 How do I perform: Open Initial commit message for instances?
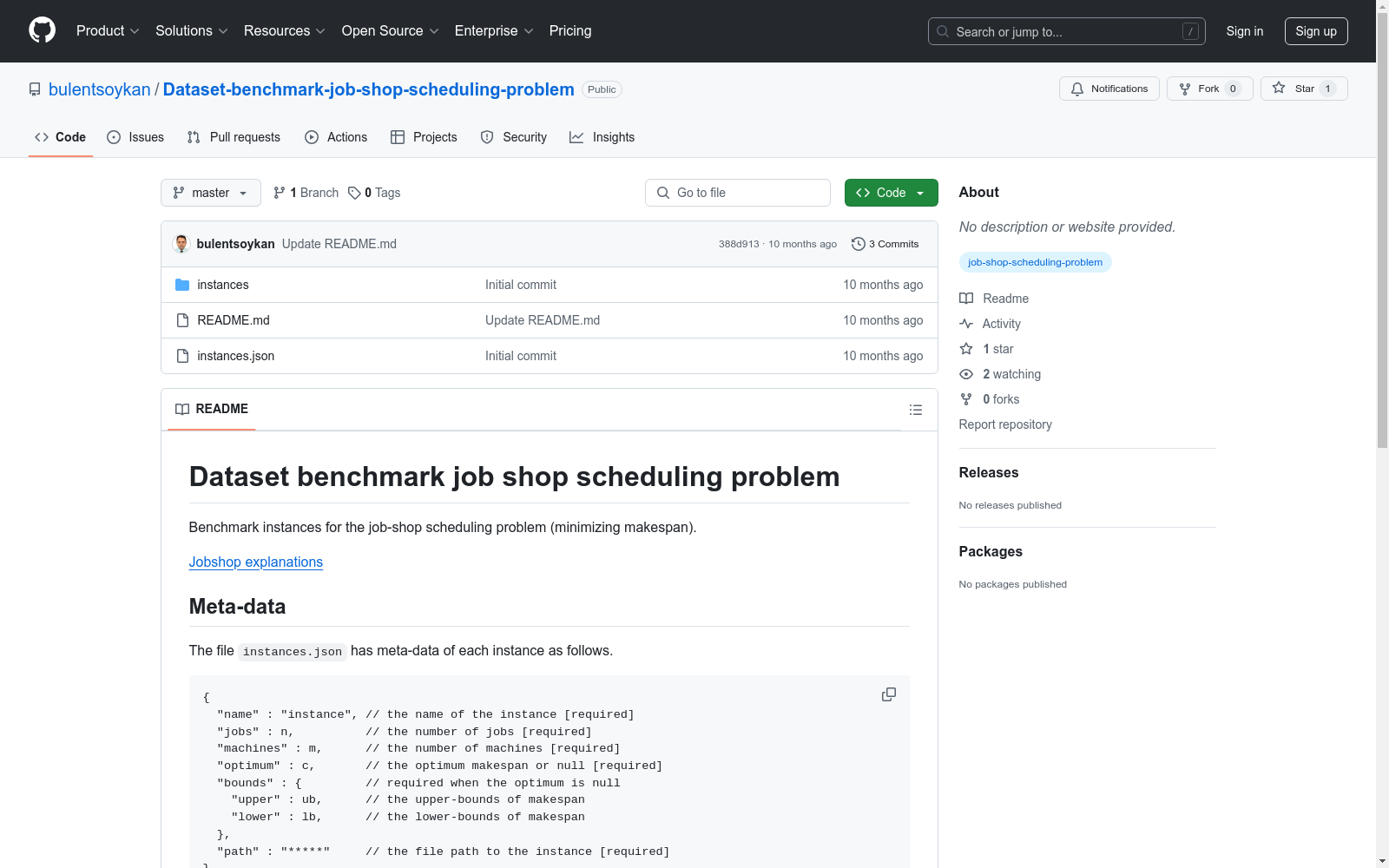521,285
